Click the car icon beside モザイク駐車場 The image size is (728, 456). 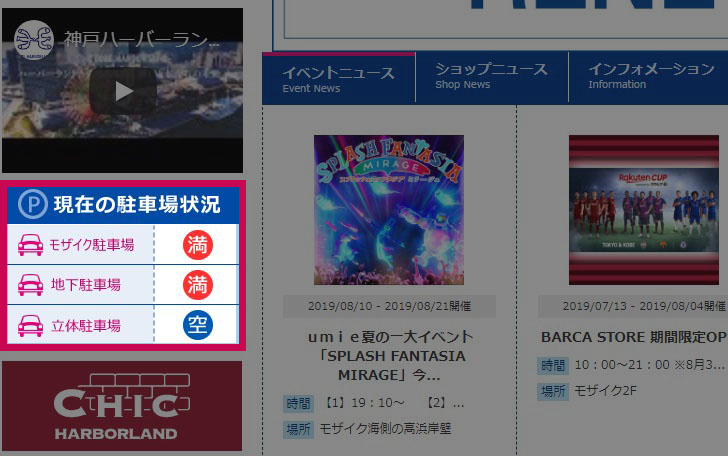[31, 245]
